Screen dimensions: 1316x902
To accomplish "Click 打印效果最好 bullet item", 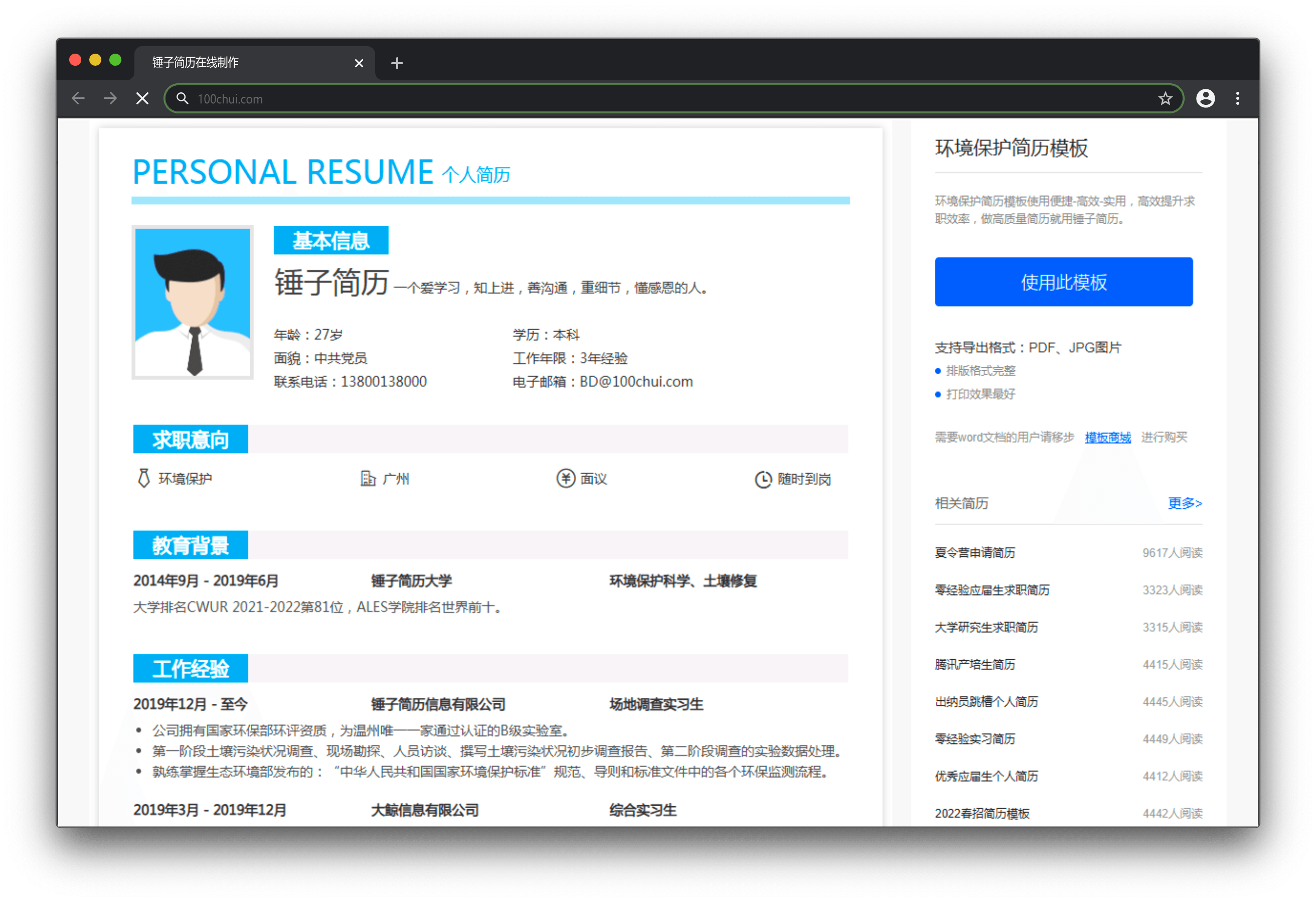I will (x=980, y=394).
